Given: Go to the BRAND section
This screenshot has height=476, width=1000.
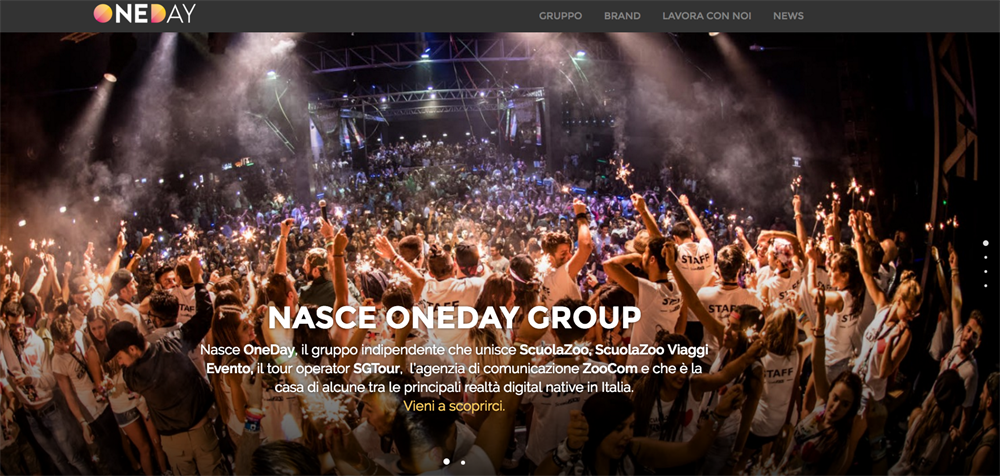Looking at the screenshot, I should 622,16.
